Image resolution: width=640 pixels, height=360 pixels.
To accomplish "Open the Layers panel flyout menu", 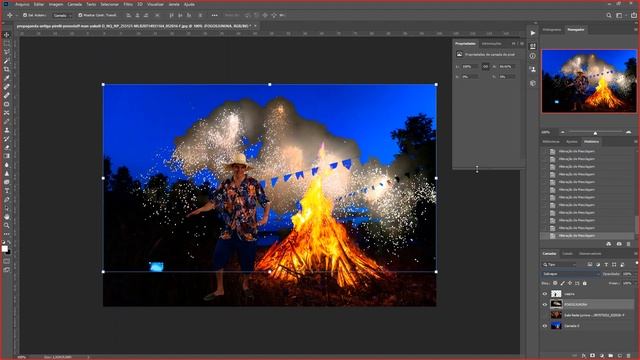I will tap(636, 254).
